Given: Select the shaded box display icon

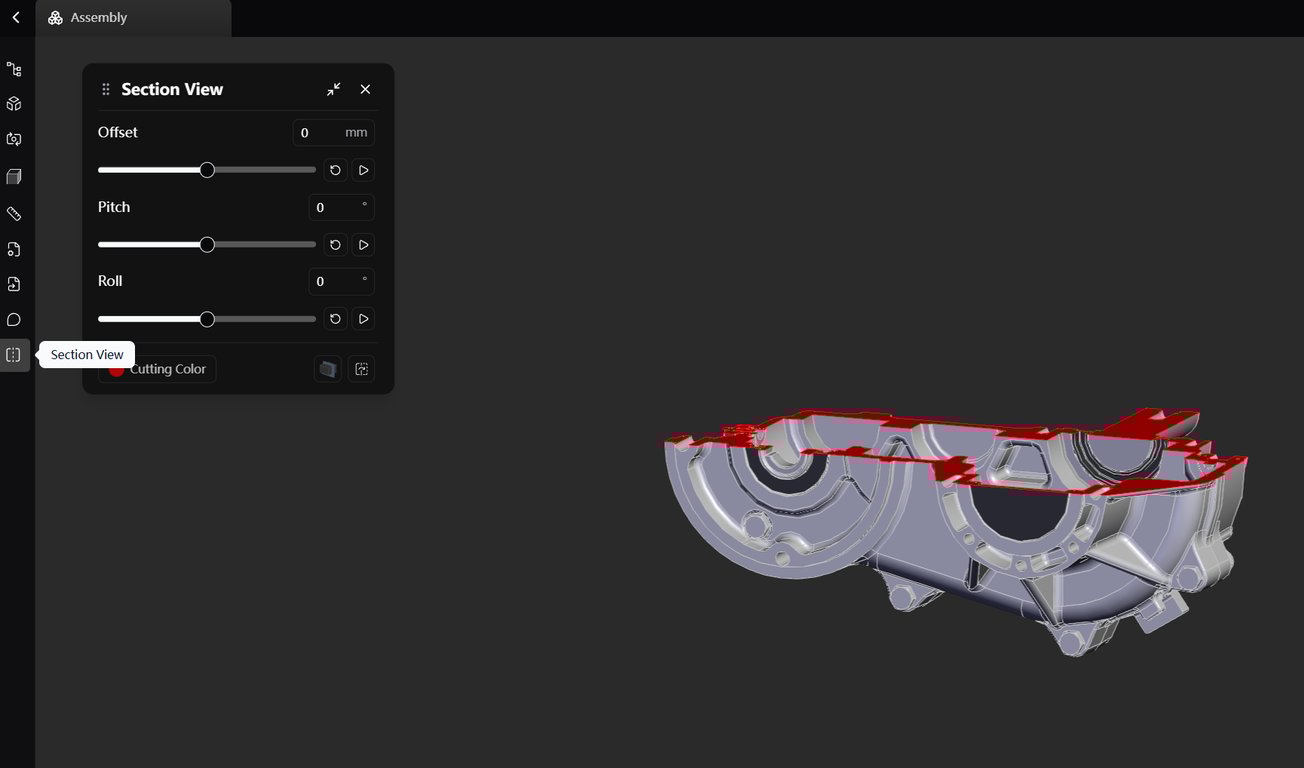Looking at the screenshot, I should click(x=14, y=177).
